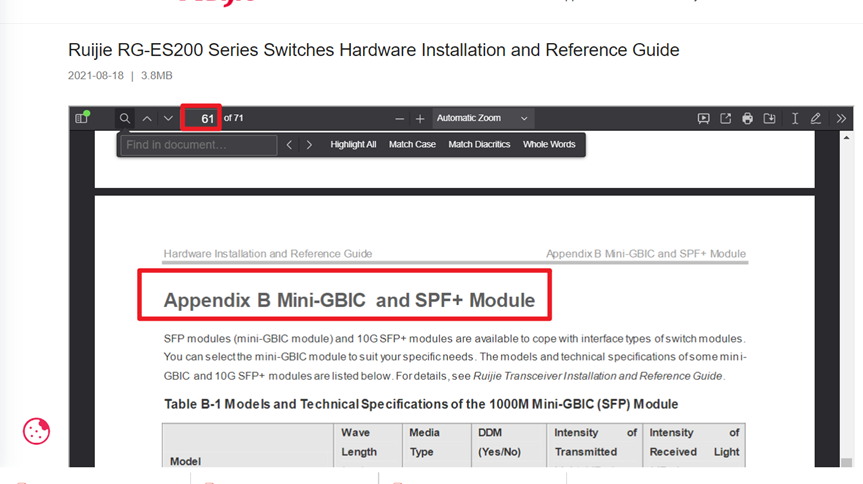This screenshot has width=863, height=484.
Task: Click page header 'Appendix B Mini-GBIC and SPF+ Module'
Action: click(646, 254)
